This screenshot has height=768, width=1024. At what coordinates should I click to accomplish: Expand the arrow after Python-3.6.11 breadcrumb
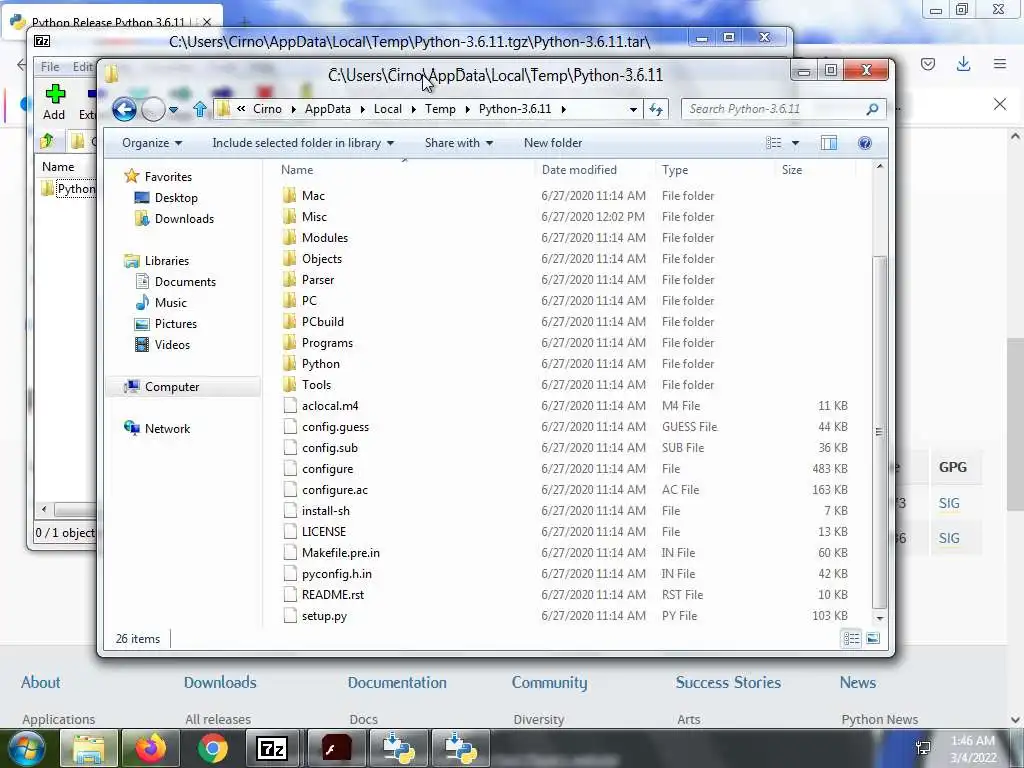click(563, 109)
